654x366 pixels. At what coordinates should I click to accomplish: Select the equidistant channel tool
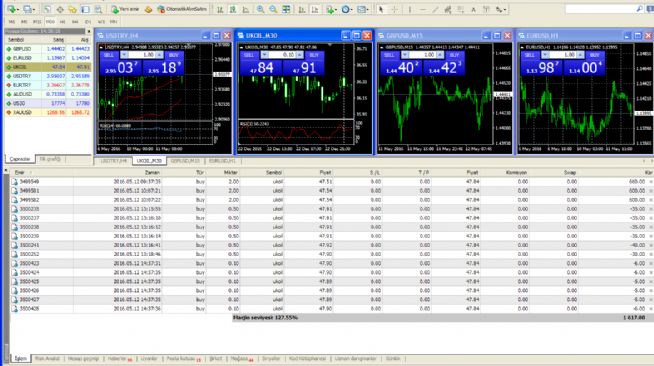448,9
